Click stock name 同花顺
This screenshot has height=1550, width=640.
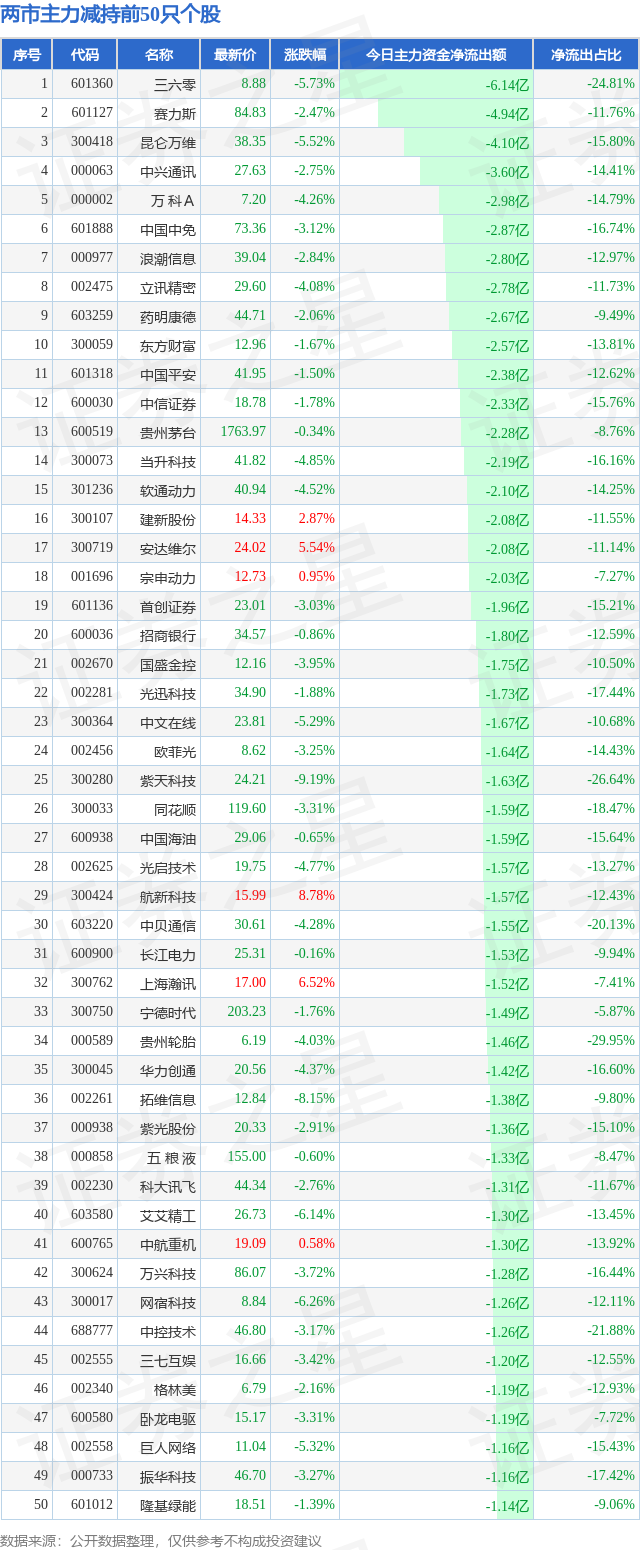(x=175, y=809)
